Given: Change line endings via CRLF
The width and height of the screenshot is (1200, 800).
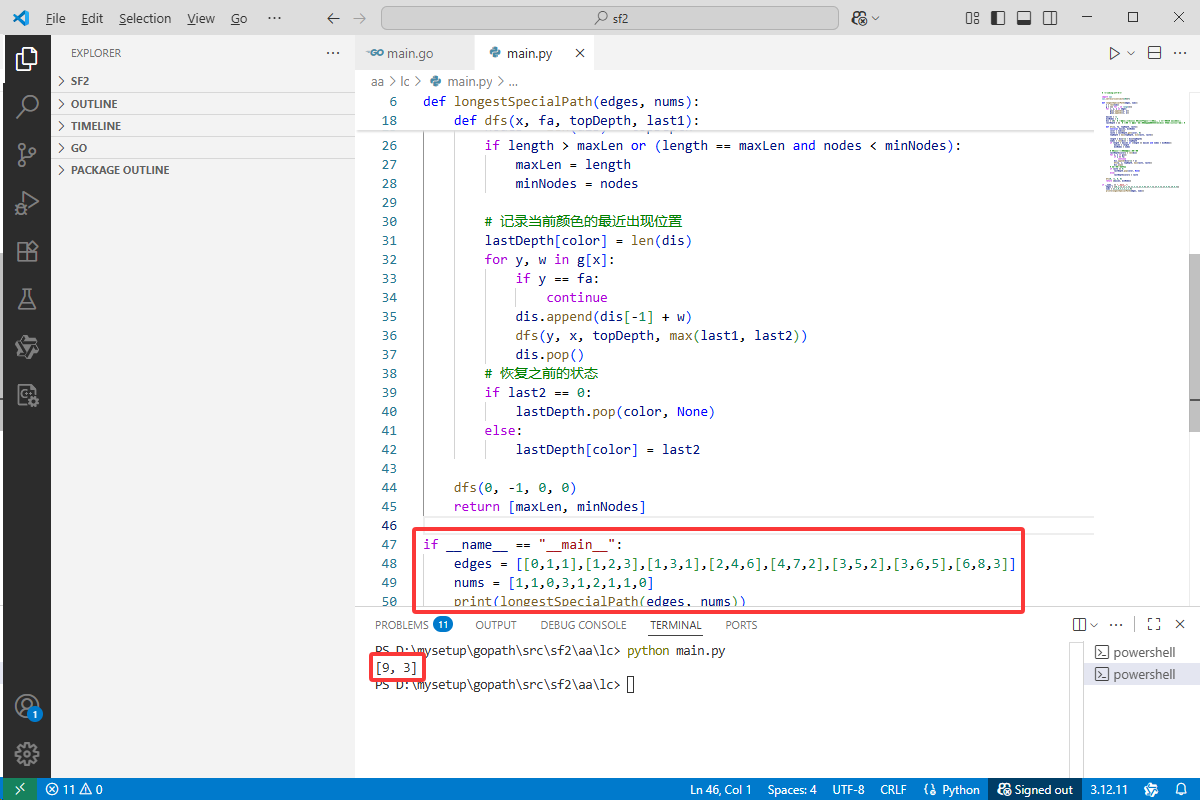Looking at the screenshot, I should coord(893,789).
